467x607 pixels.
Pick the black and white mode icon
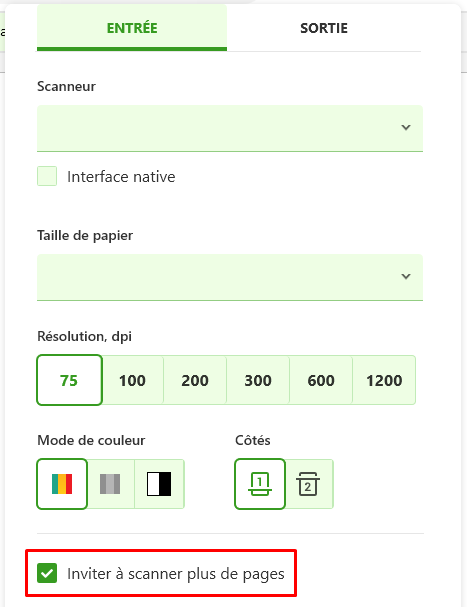point(159,484)
